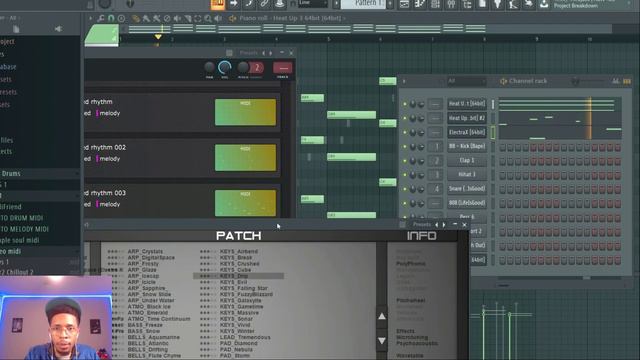
Task: Show the Channel rack via toolbar icon
Action: coord(435,4)
